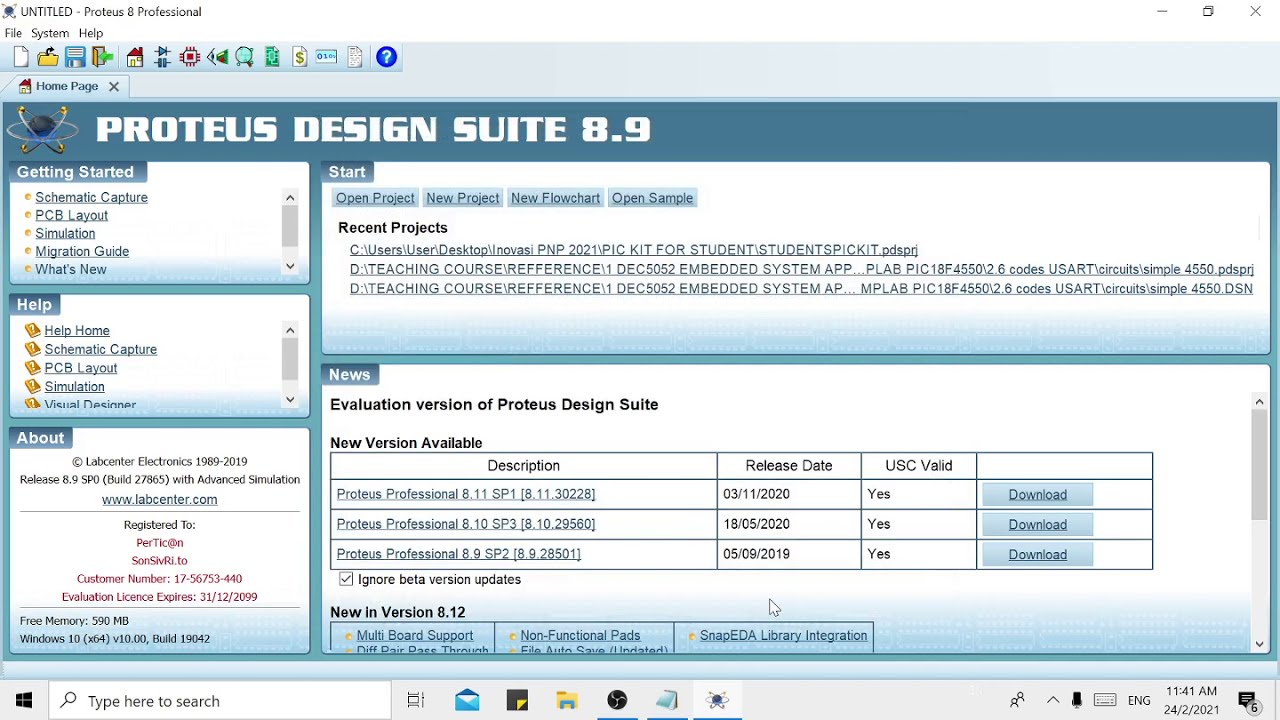Open 3D Visualizer toolbar icon

coord(217,57)
